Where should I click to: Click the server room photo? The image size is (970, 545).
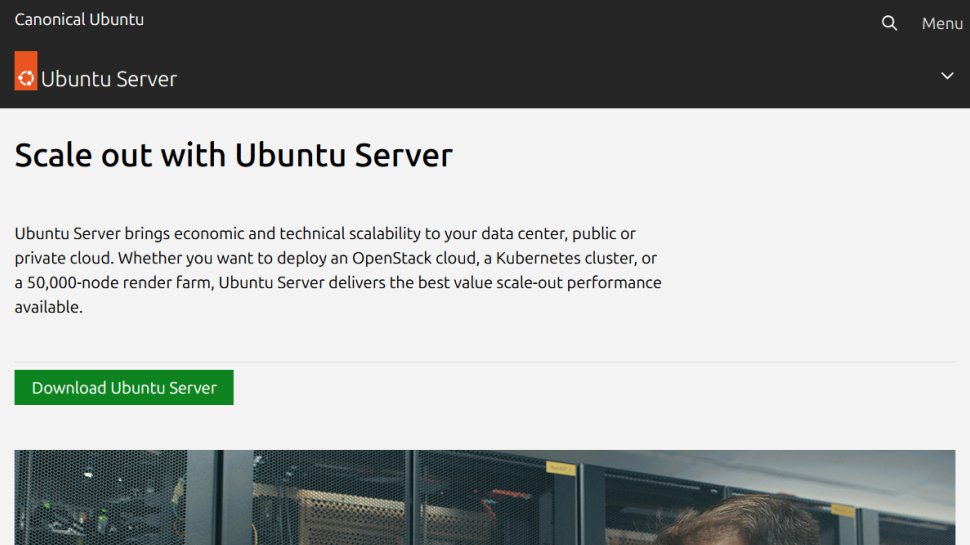point(485,497)
